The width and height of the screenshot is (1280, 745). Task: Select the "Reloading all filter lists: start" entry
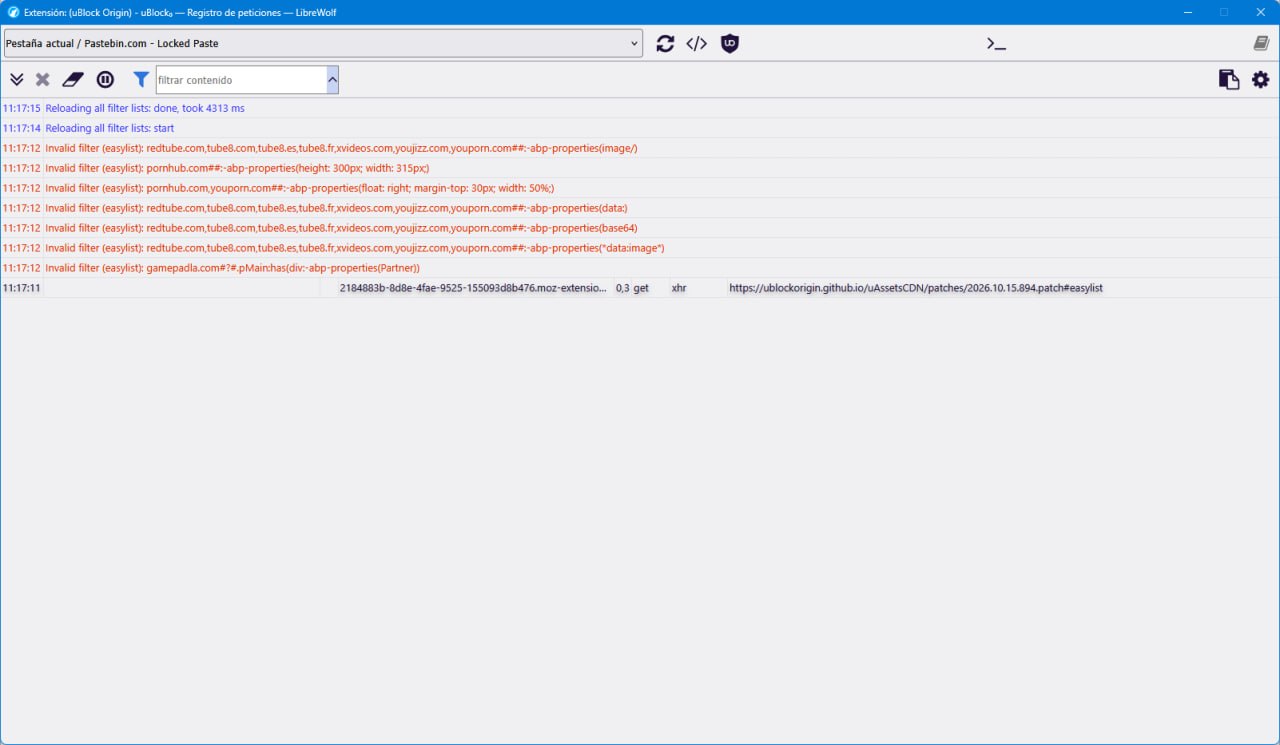(640, 128)
